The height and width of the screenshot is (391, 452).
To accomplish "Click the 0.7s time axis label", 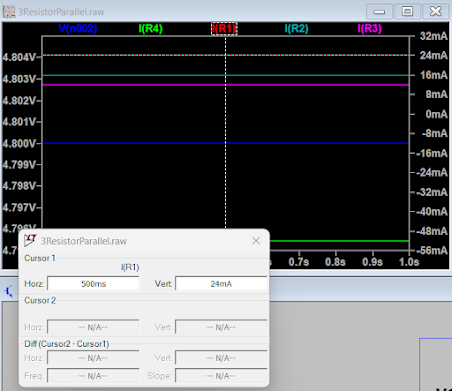I will pos(298,262).
